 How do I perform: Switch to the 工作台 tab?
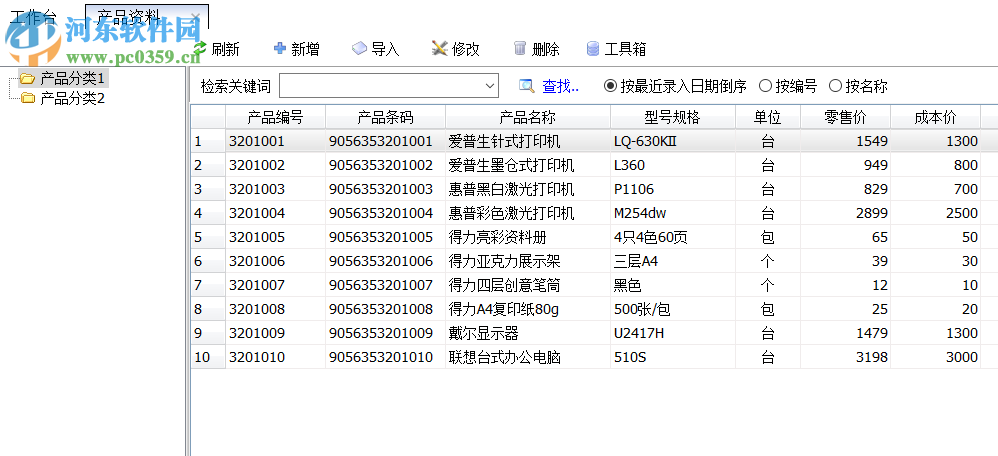(x=33, y=17)
